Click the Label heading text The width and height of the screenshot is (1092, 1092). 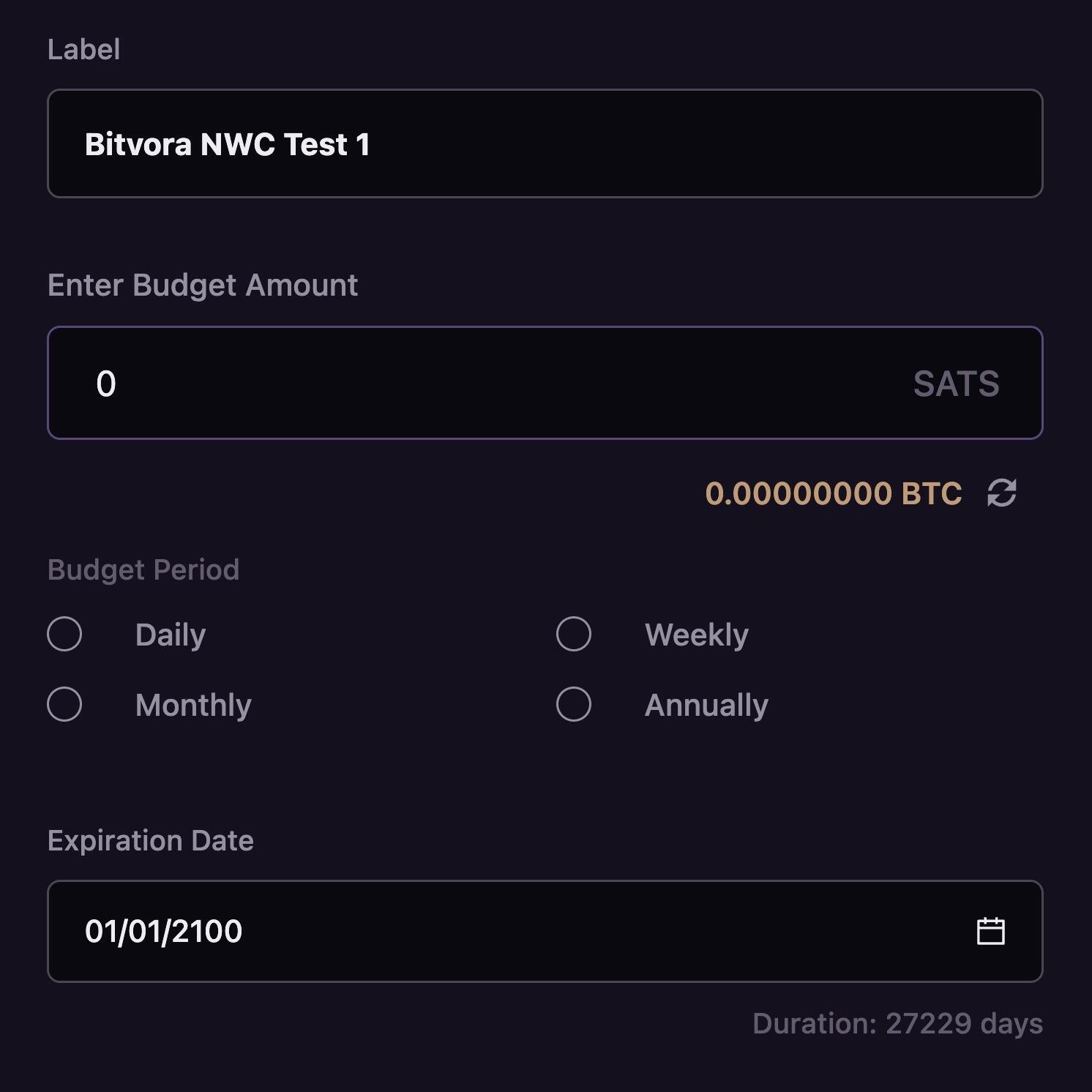pos(83,49)
